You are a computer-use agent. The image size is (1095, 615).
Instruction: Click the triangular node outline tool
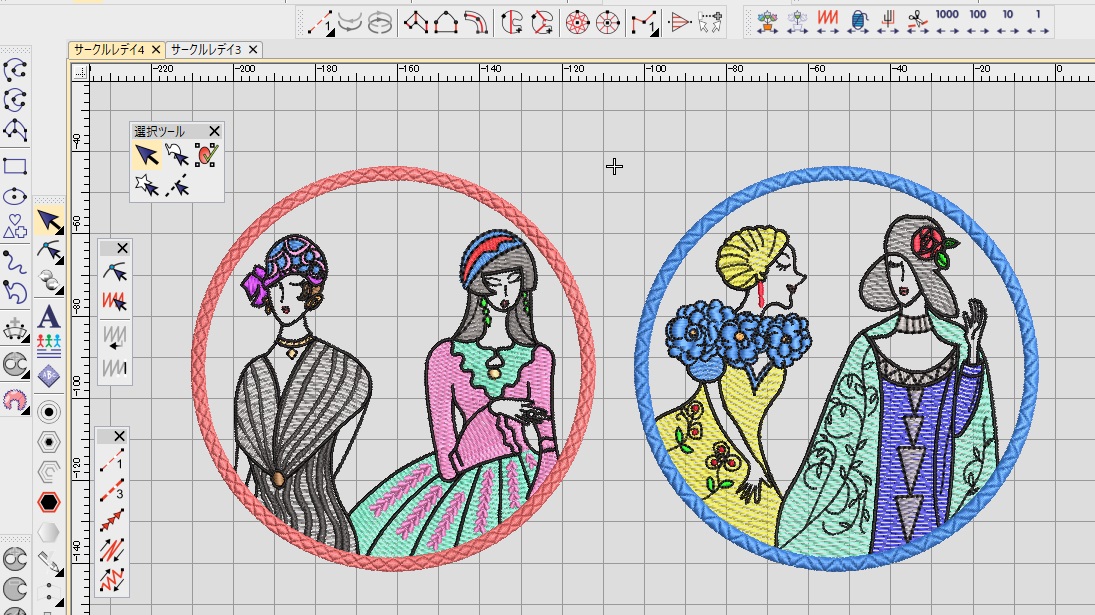click(15, 130)
